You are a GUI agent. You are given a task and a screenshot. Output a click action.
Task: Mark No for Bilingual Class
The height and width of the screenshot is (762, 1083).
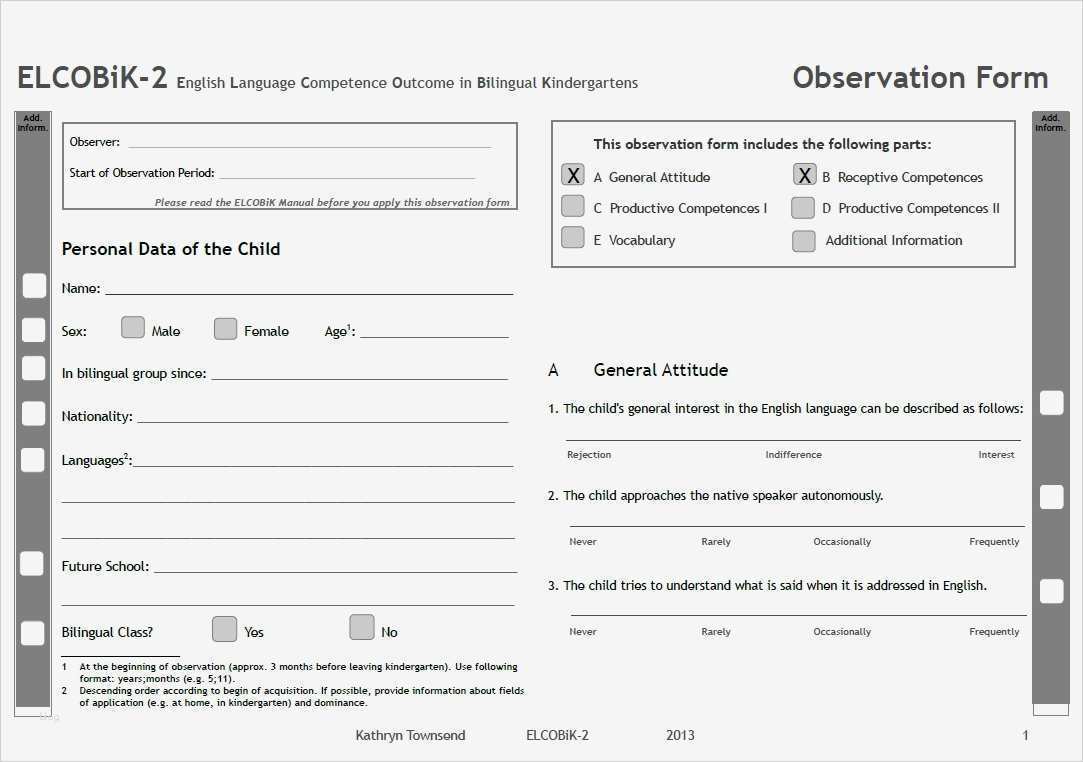(361, 627)
